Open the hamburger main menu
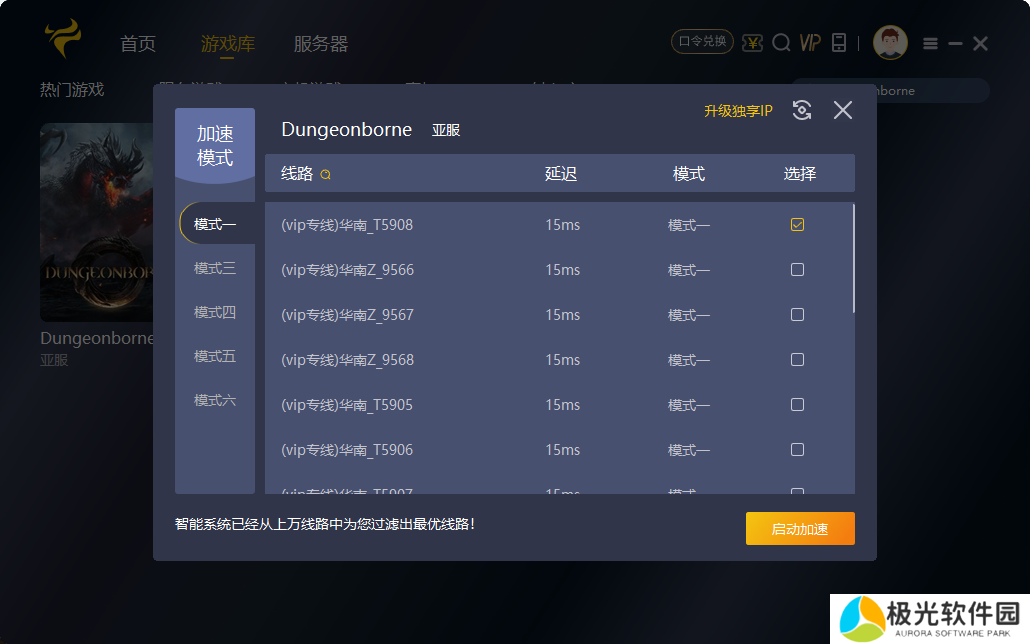 tap(930, 44)
